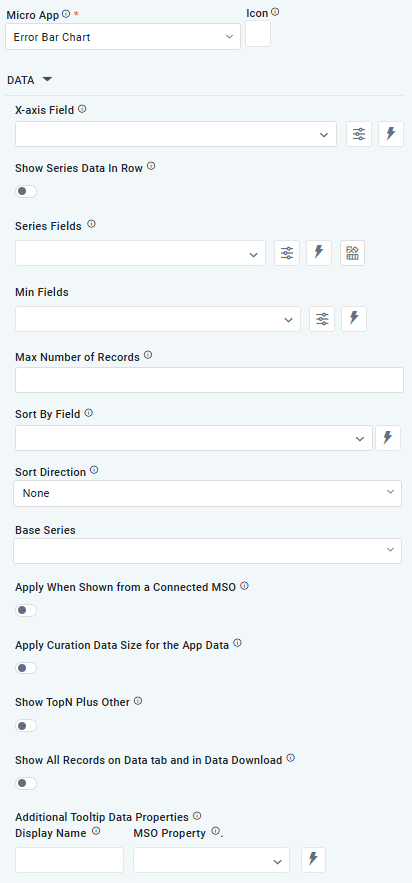Click the Min Fields filter settings icon
This screenshot has height=883, width=412.
322,319
